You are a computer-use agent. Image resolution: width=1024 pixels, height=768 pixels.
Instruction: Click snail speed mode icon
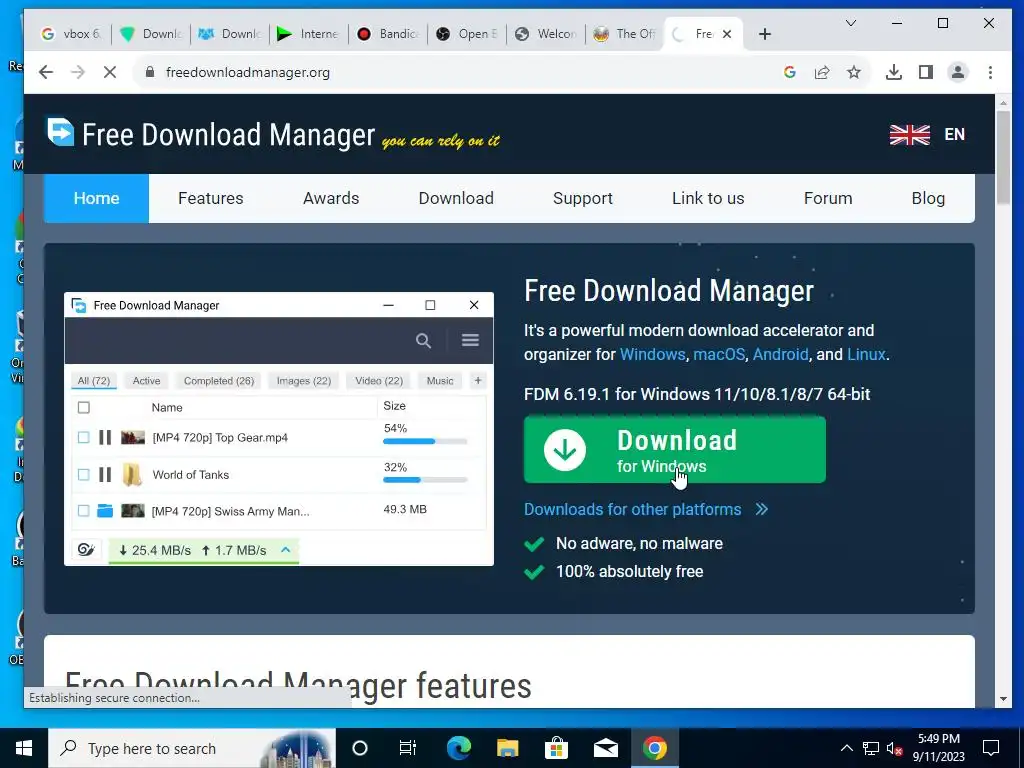coord(86,550)
